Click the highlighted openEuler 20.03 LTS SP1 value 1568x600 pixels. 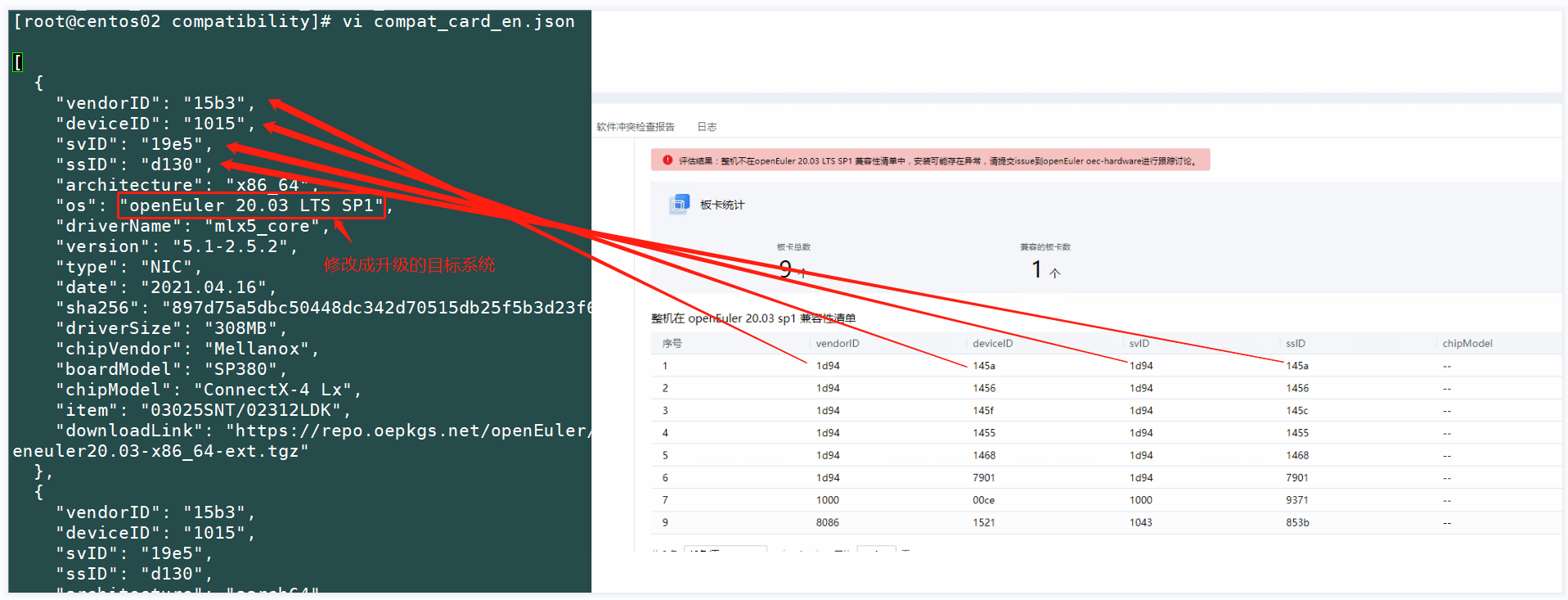(x=251, y=205)
